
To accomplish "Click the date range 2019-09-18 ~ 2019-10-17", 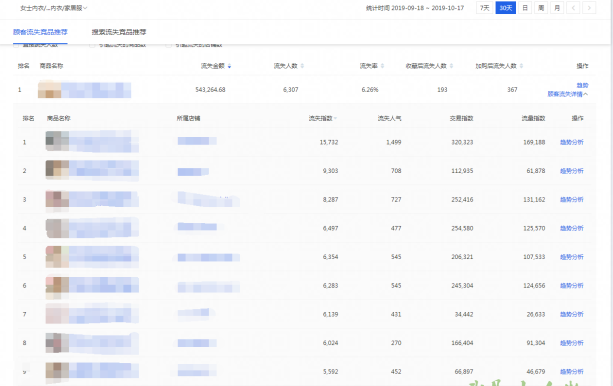I will point(428,8).
